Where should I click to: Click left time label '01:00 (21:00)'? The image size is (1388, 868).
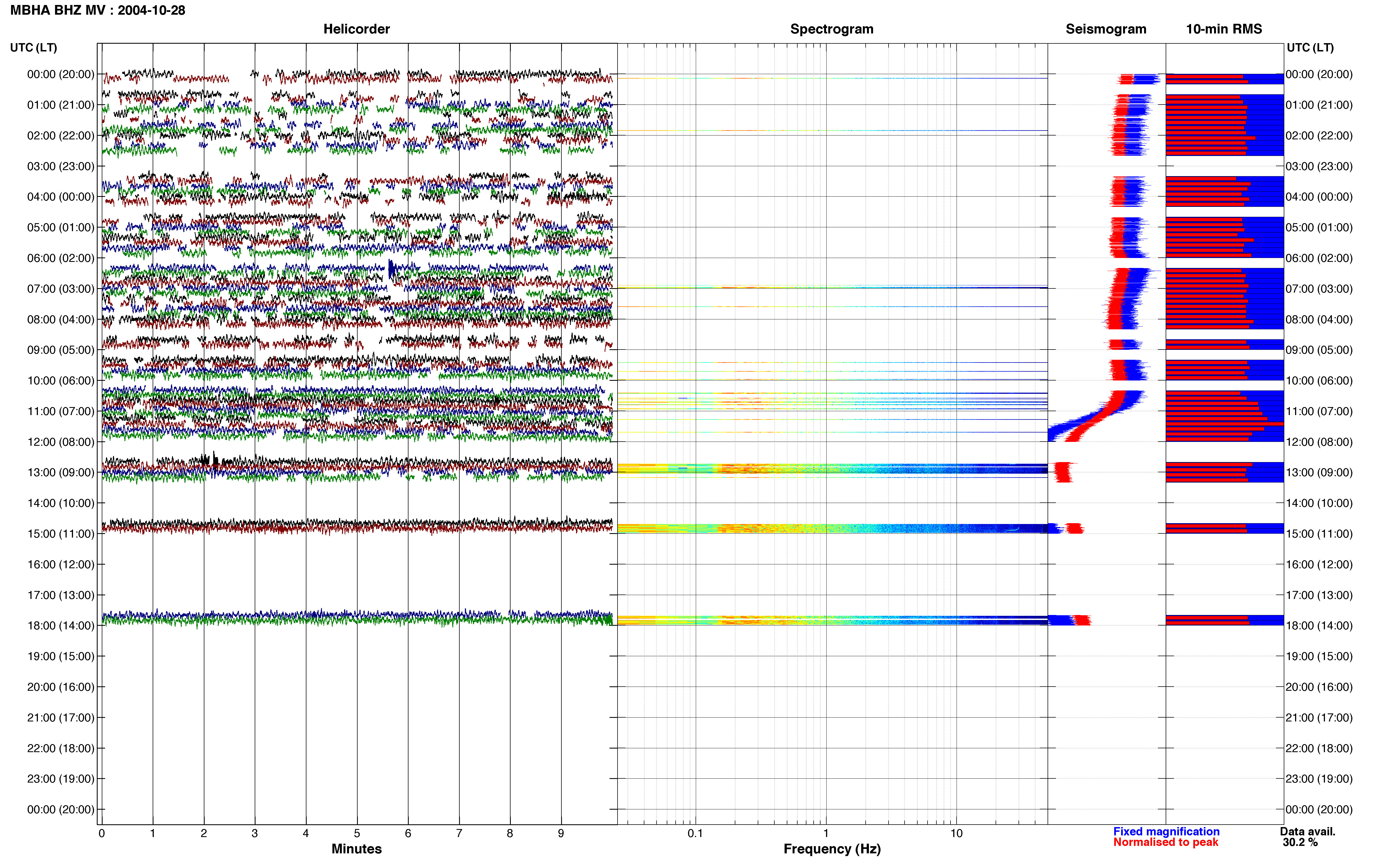(61, 105)
